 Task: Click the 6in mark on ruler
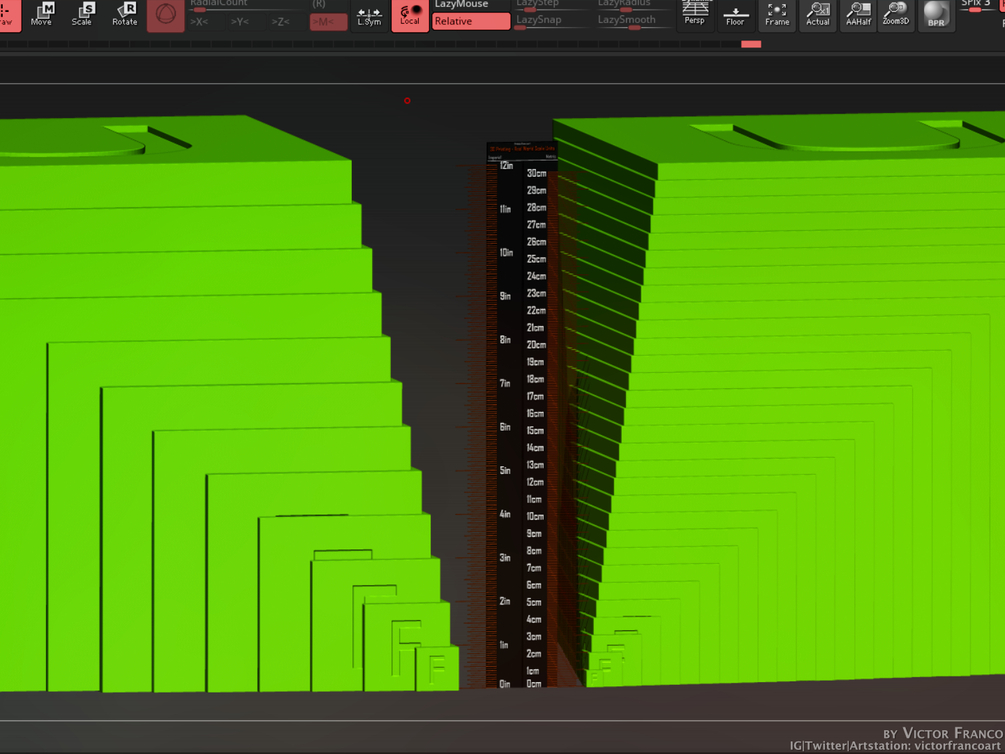click(505, 427)
